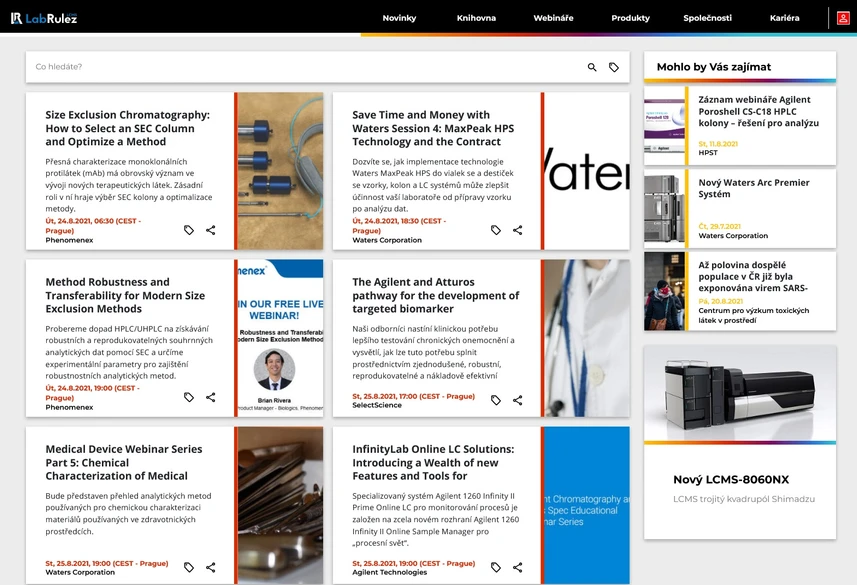Share the Agilent and Atturos webinar
The width and height of the screenshot is (857, 585).
coord(518,400)
